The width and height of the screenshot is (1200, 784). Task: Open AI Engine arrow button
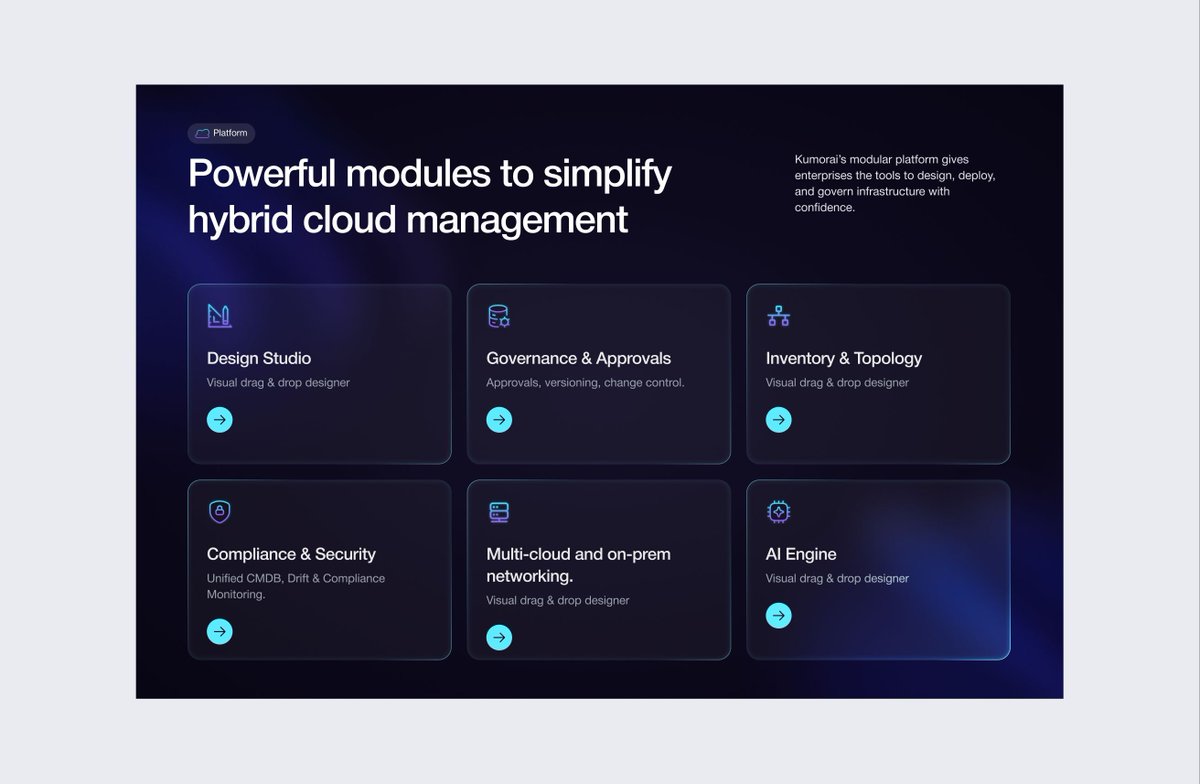[778, 615]
